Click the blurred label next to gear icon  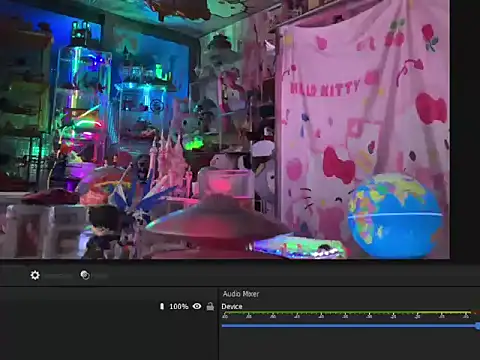click(58, 276)
